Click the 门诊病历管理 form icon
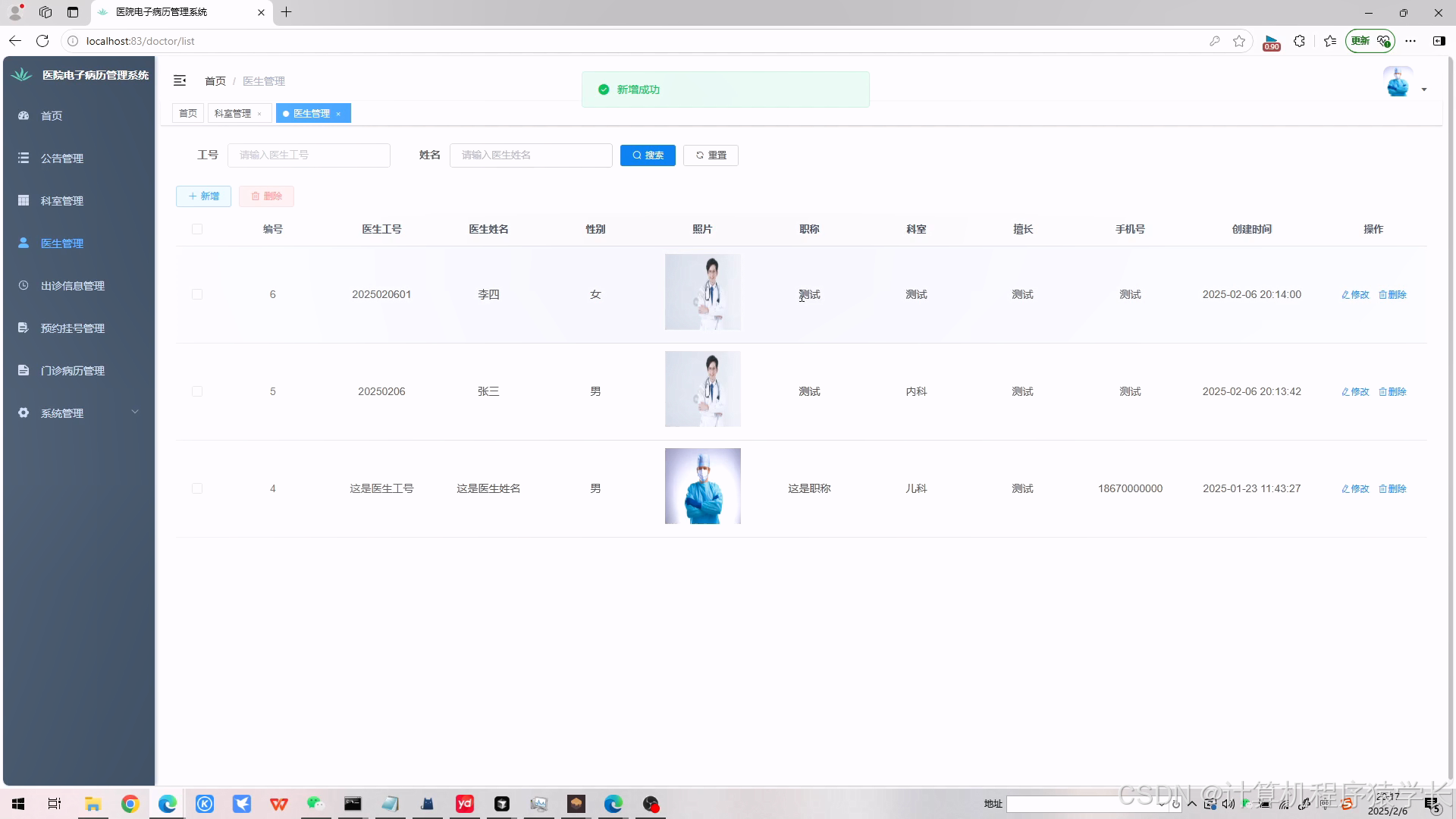Image resolution: width=1456 pixels, height=819 pixels. pos(24,370)
